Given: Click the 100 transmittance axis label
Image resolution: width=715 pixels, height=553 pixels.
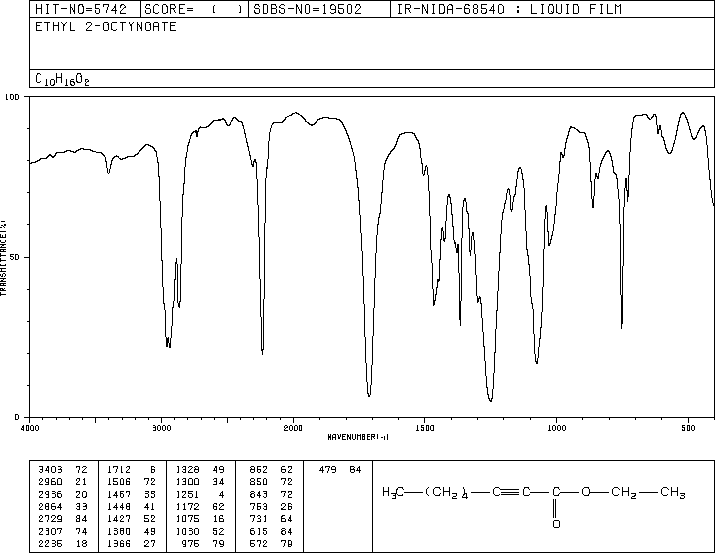Looking at the screenshot, I should point(12,97).
